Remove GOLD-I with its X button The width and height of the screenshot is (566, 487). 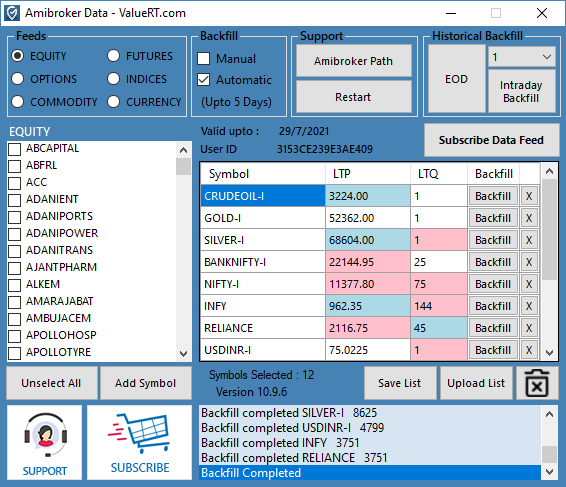(x=529, y=218)
